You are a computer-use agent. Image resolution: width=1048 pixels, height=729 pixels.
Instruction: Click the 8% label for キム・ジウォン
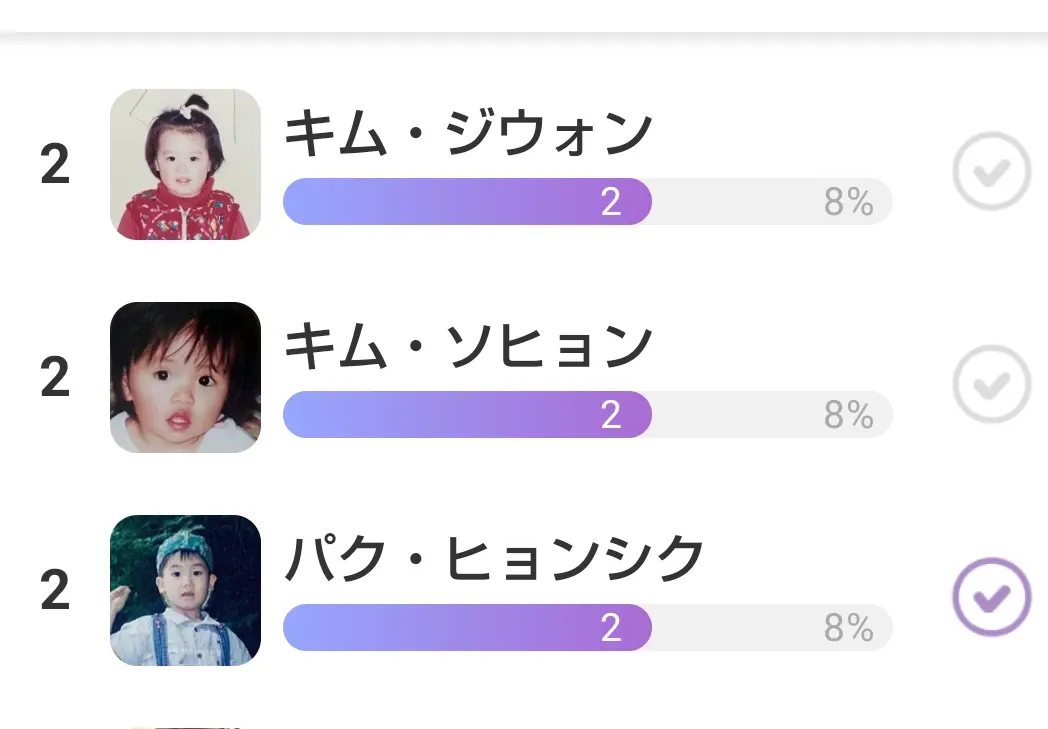(x=849, y=202)
